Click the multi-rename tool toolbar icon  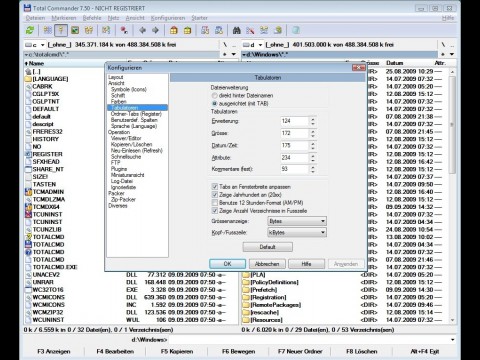(250, 30)
